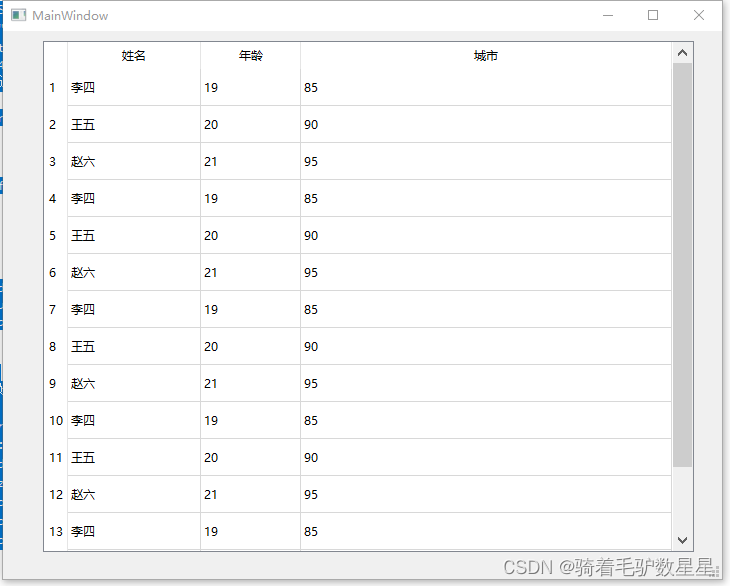730x586 pixels.
Task: Click 李四 cell in row 10
Action: [134, 420]
